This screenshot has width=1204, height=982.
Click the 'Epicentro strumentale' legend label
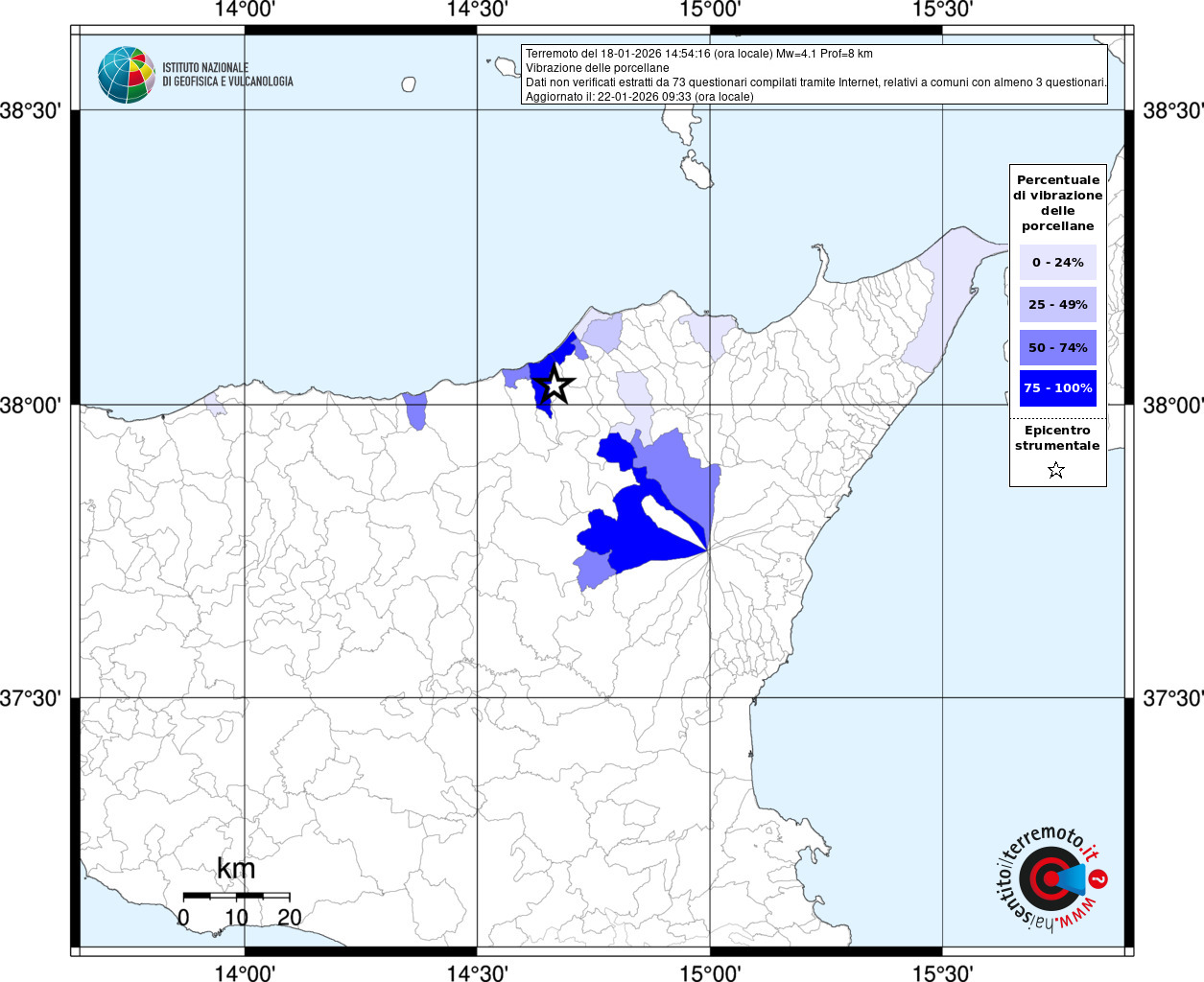[x=1057, y=438]
